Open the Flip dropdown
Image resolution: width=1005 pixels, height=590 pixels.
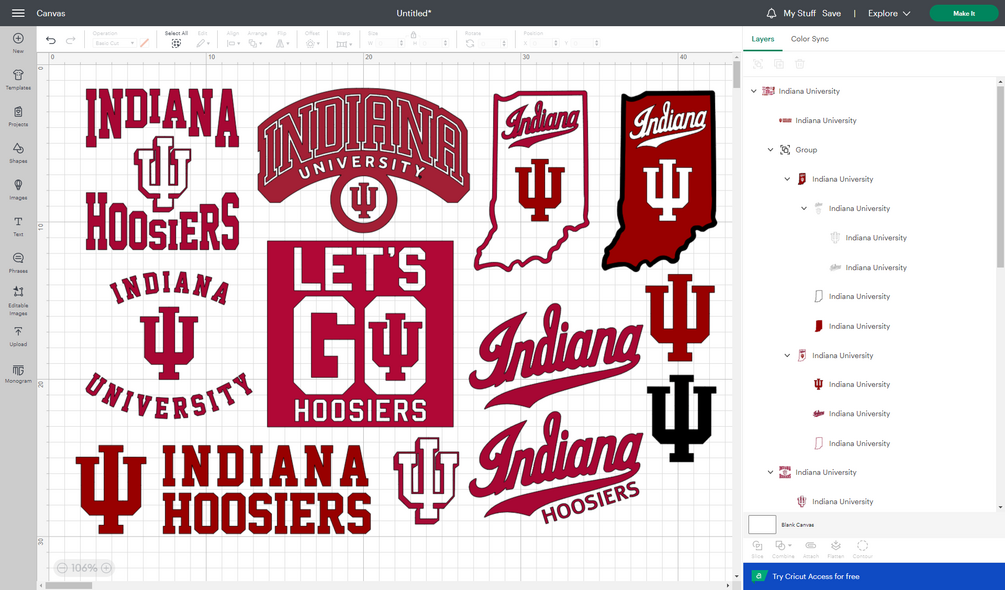coord(282,43)
